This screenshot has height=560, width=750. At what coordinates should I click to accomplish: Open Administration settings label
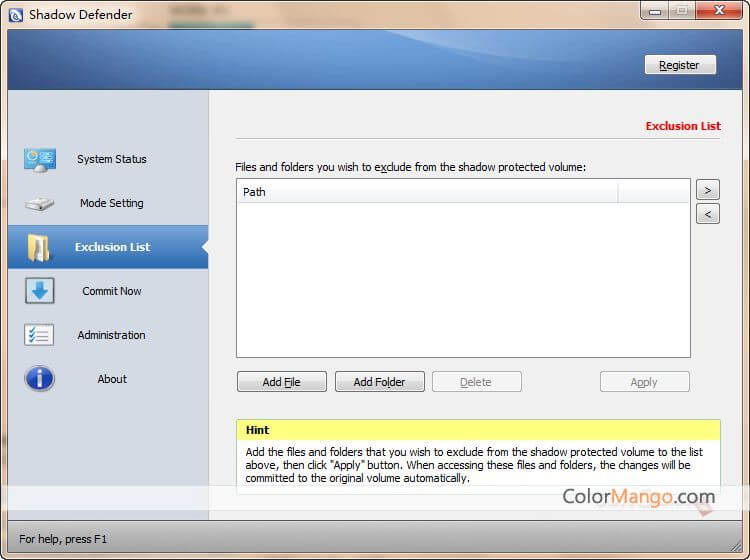coord(111,335)
